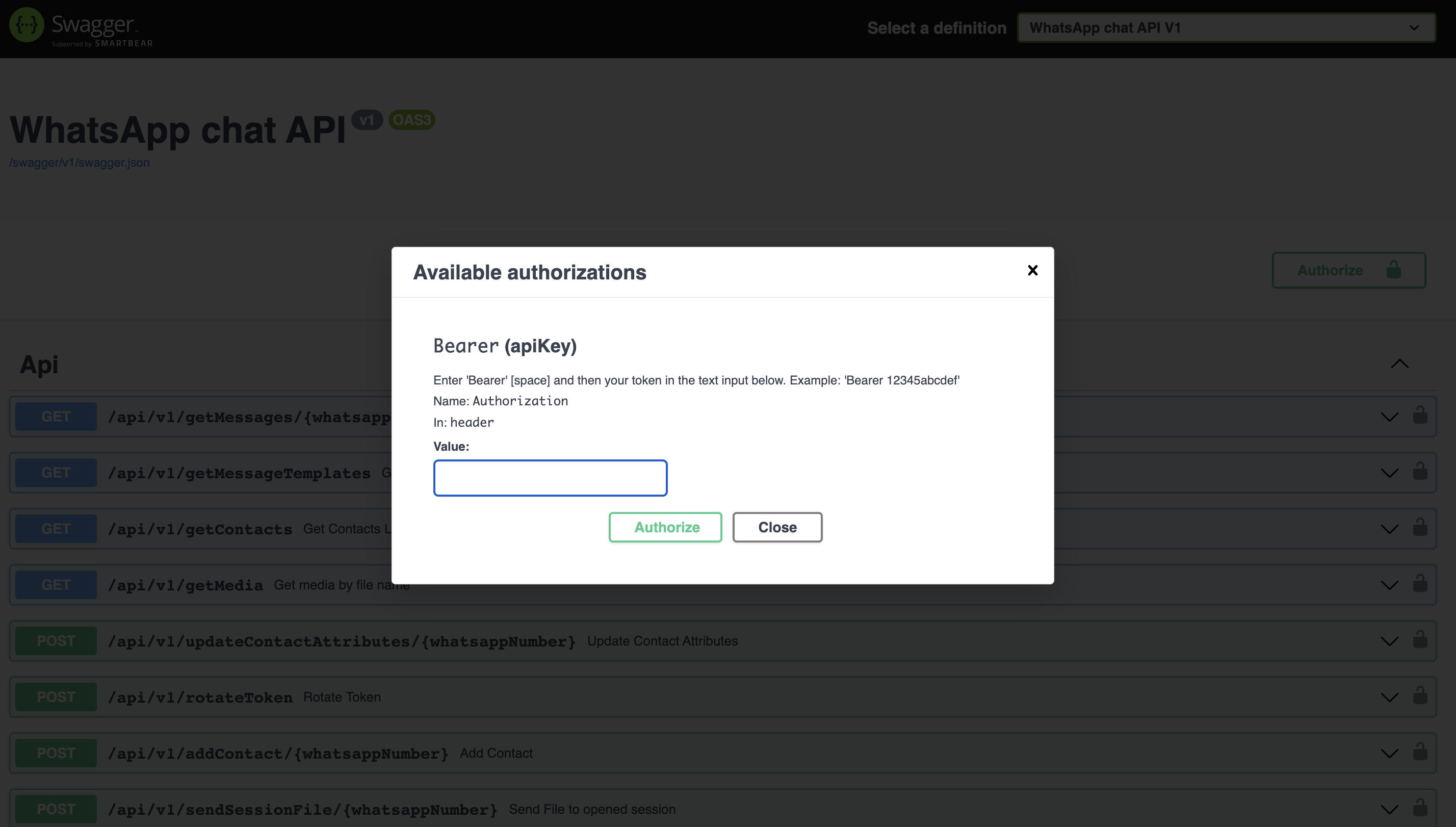This screenshot has height=827, width=1456.
Task: Close the Available authorizations dialog
Action: 1034,270
